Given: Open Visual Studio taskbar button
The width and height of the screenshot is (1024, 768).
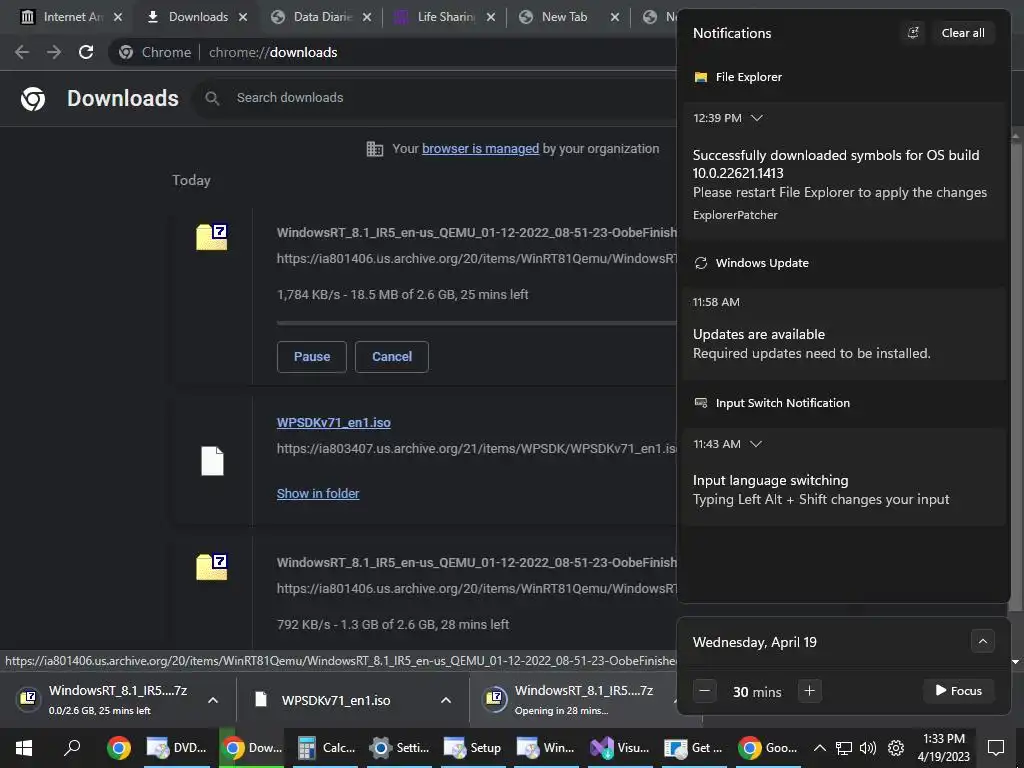Looking at the screenshot, I should [620, 748].
